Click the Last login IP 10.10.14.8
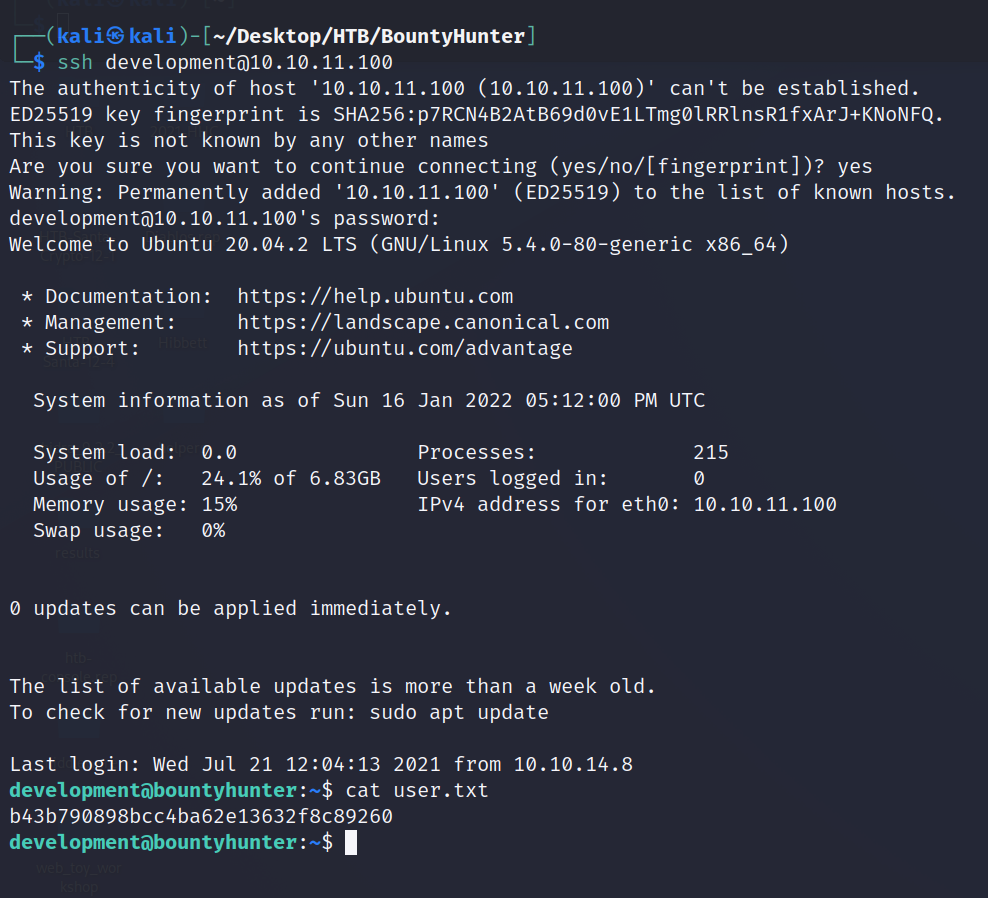Image resolution: width=988 pixels, height=898 pixels. [x=573, y=764]
